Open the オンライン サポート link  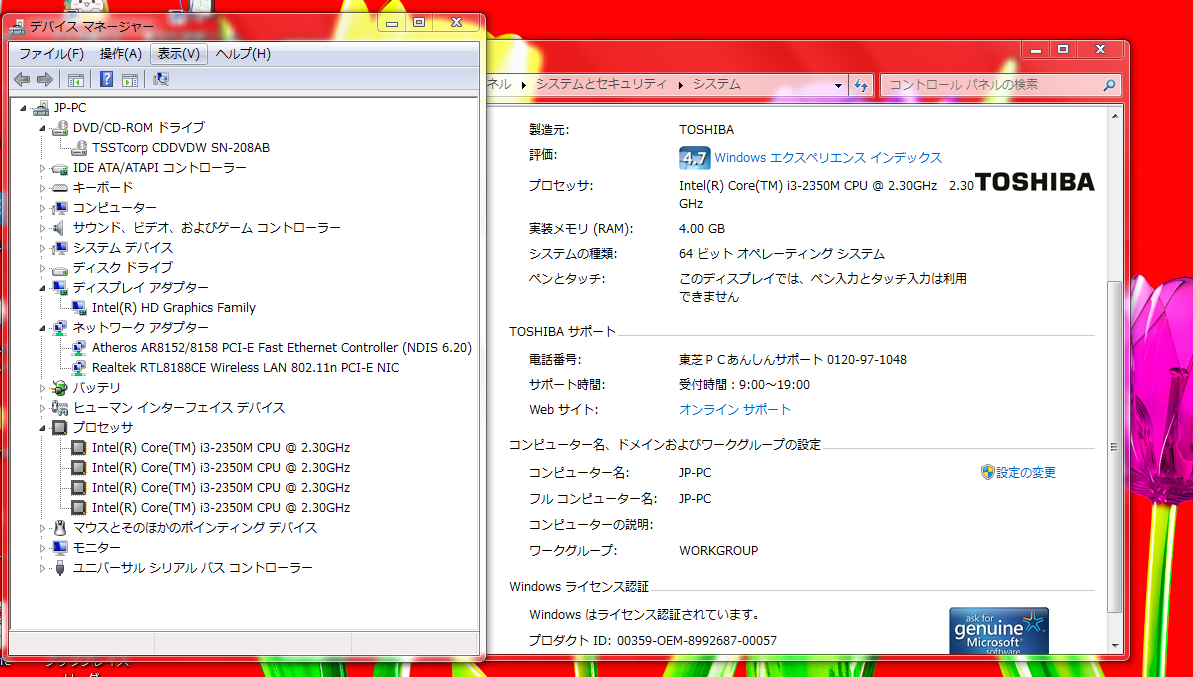pyautogui.click(x=735, y=410)
